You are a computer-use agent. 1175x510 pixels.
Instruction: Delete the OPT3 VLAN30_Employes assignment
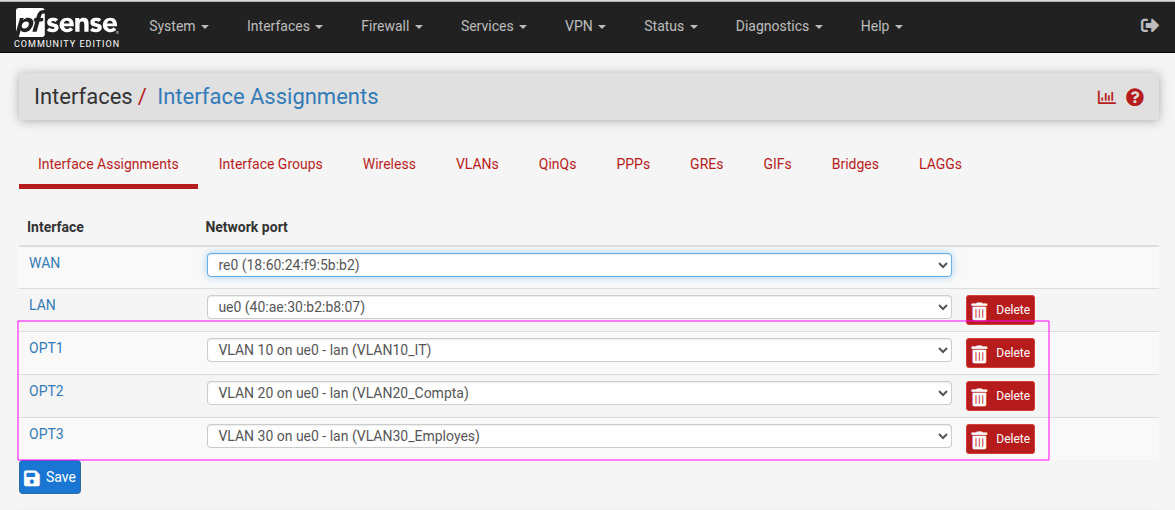coord(999,439)
